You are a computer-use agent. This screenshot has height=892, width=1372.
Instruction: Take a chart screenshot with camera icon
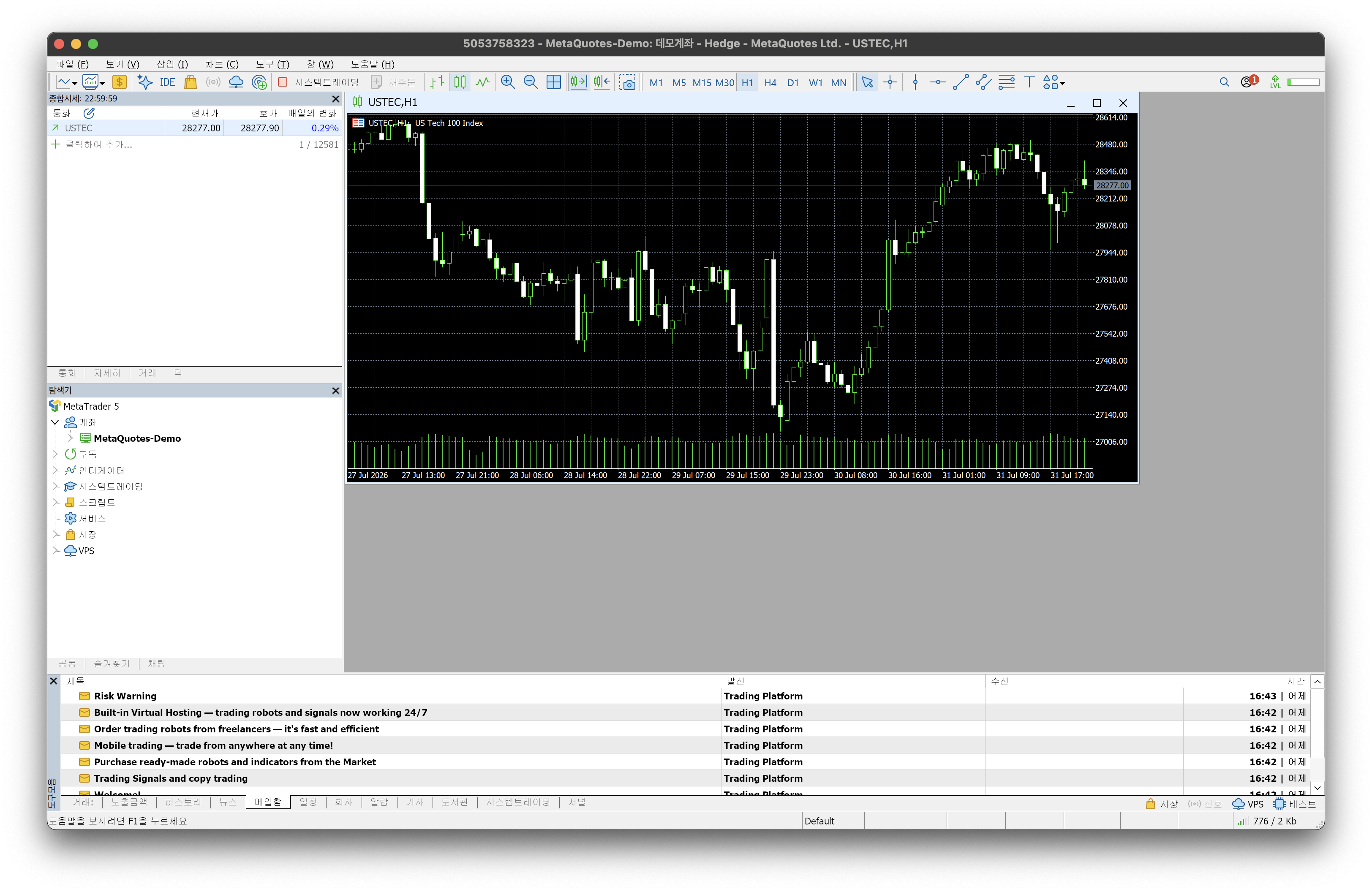coord(627,82)
